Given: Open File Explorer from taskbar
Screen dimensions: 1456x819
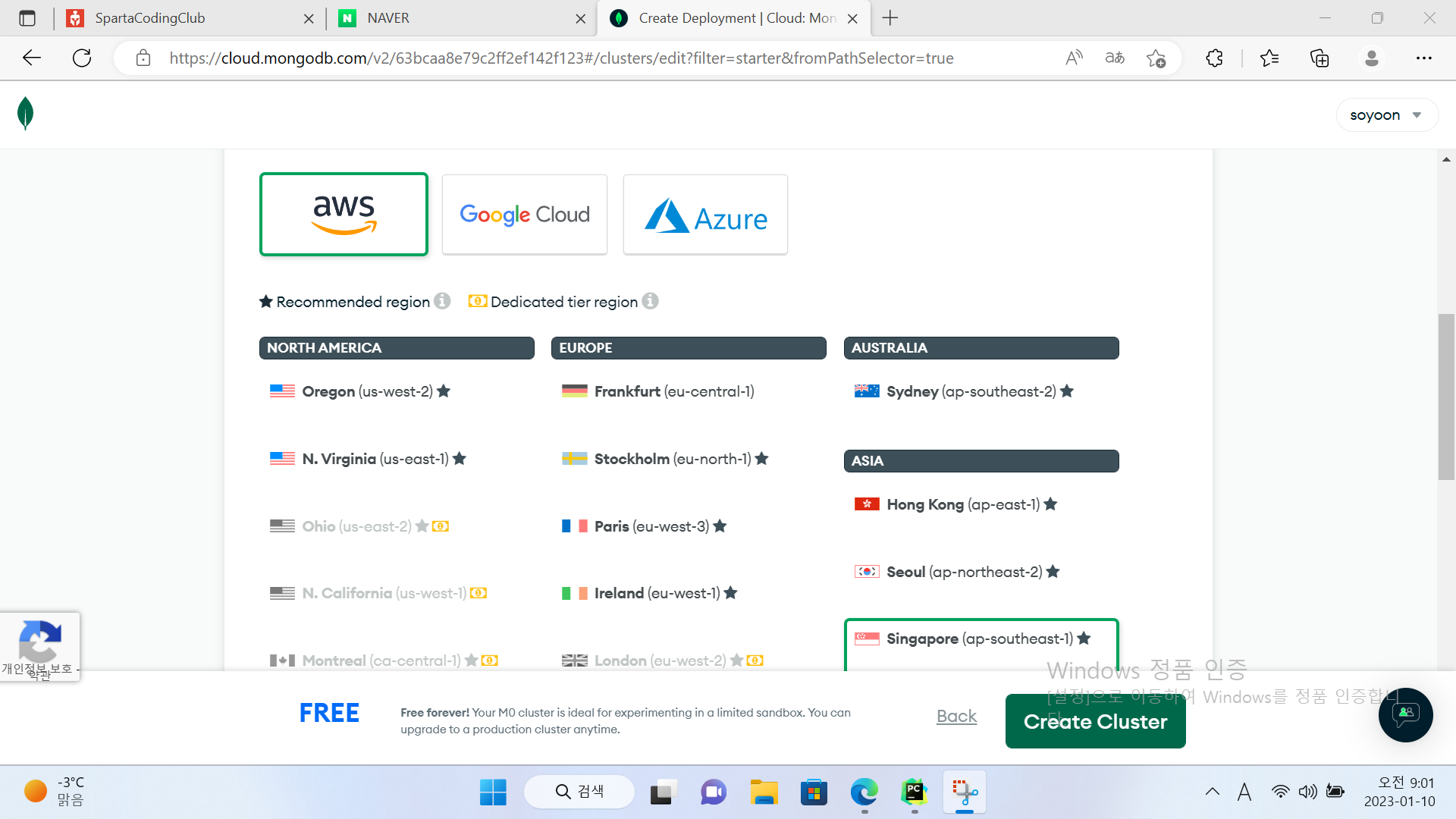Looking at the screenshot, I should point(764,792).
